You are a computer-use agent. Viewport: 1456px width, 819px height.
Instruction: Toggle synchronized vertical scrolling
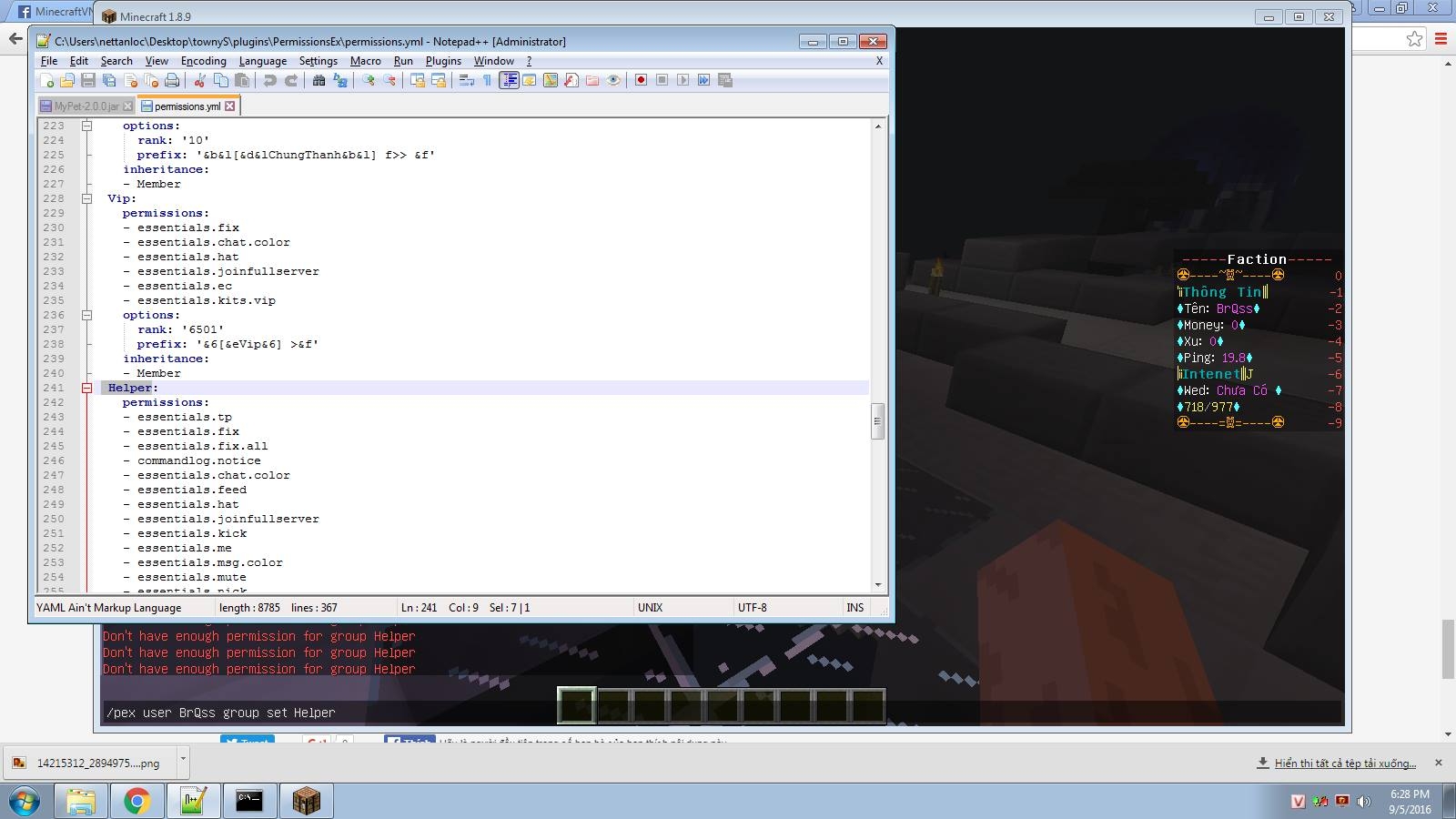point(417,80)
